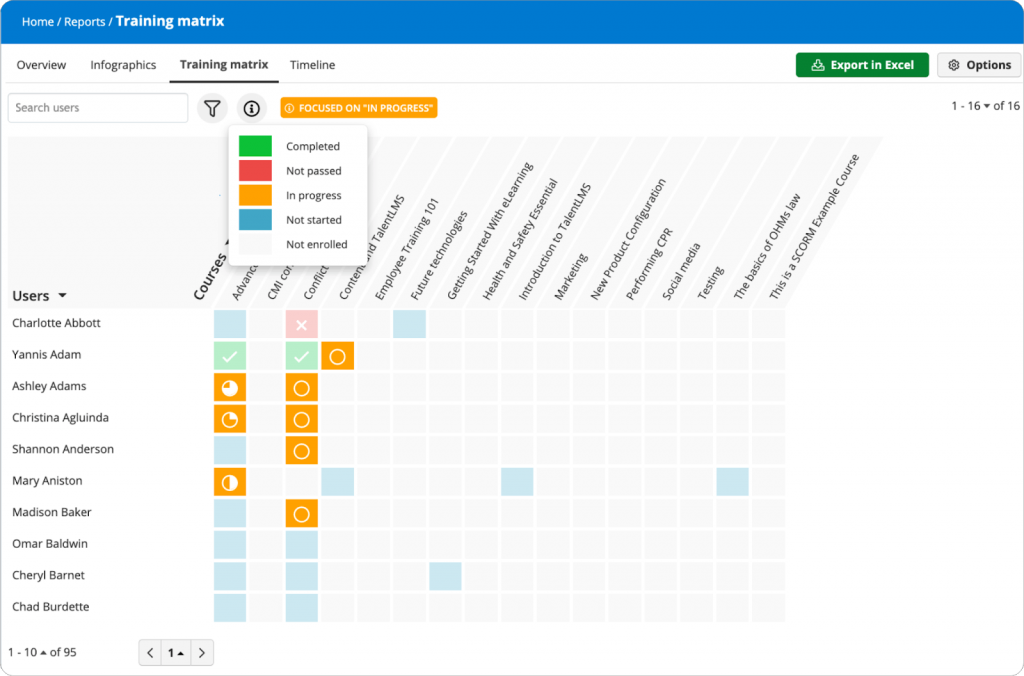1024x676 pixels.
Task: Click the previous page left arrow
Action: click(150, 652)
